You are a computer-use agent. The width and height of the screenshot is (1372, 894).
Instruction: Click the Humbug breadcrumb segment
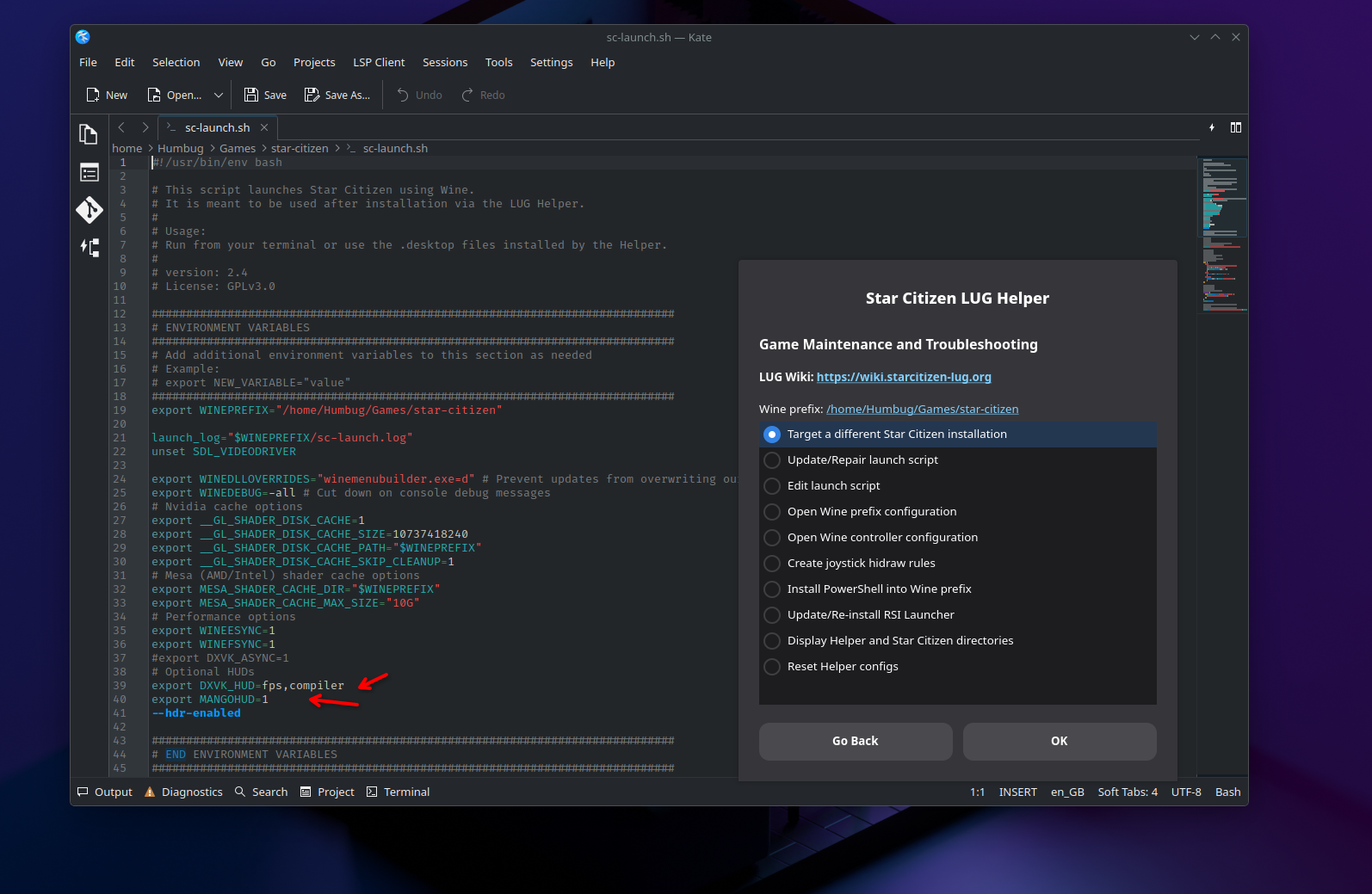pos(181,148)
